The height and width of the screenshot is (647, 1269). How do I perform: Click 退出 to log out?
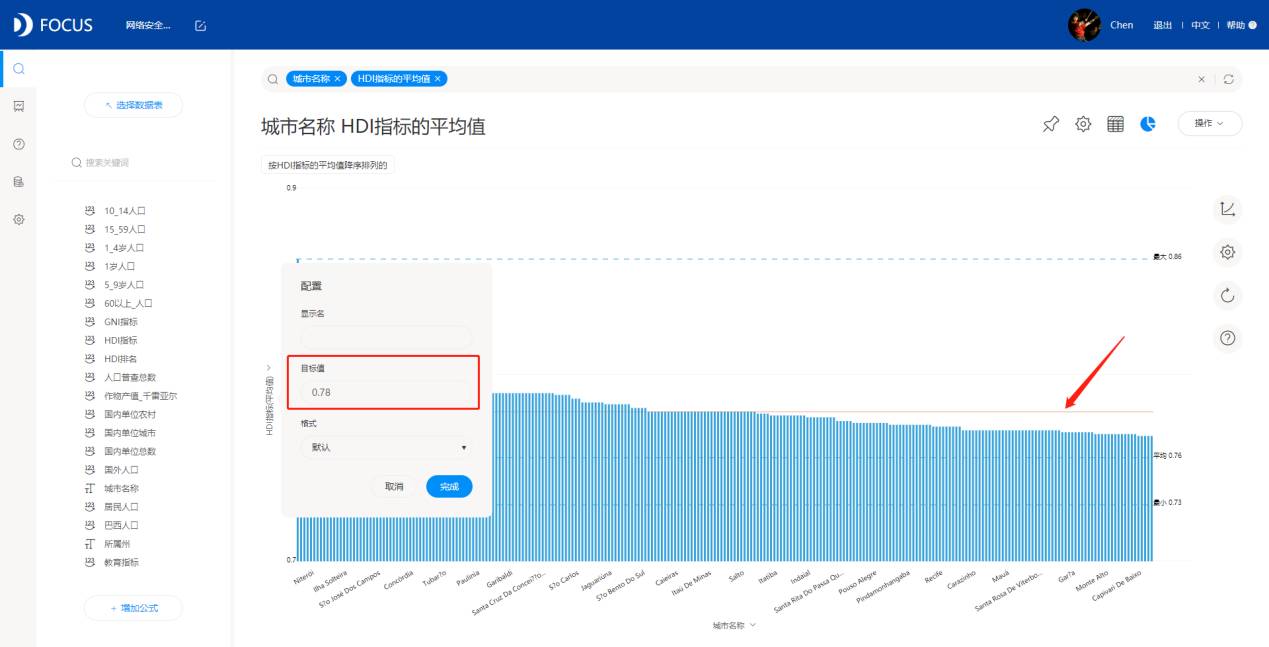[1162, 25]
